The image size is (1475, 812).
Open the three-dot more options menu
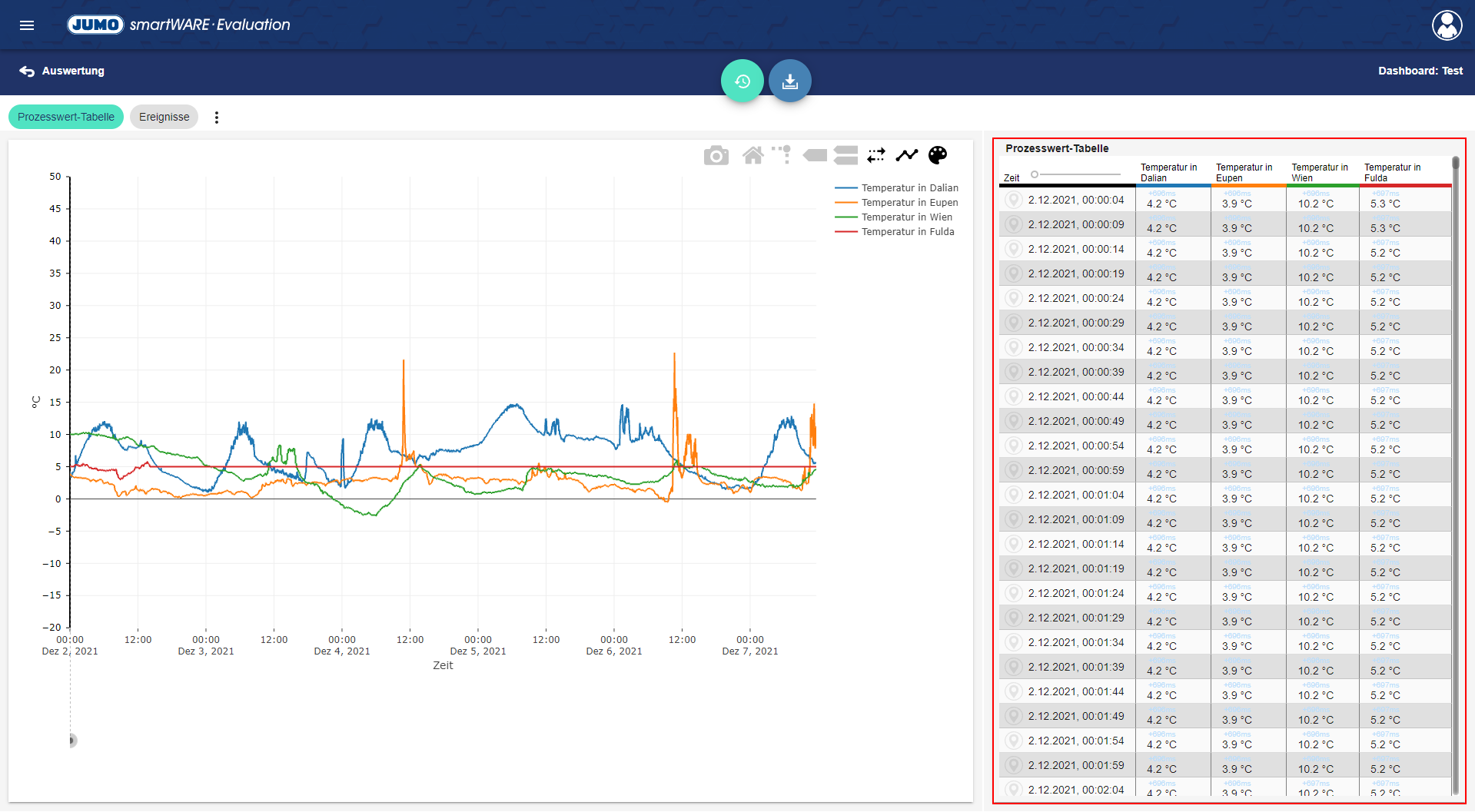pyautogui.click(x=217, y=118)
